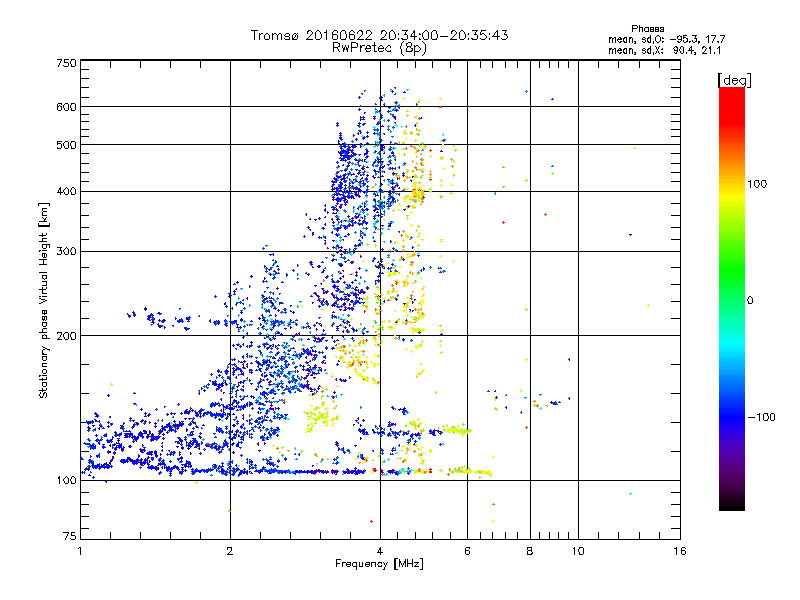Click the y-axis label '400'
This screenshot has height=600, width=800.
pyautogui.click(x=66, y=192)
